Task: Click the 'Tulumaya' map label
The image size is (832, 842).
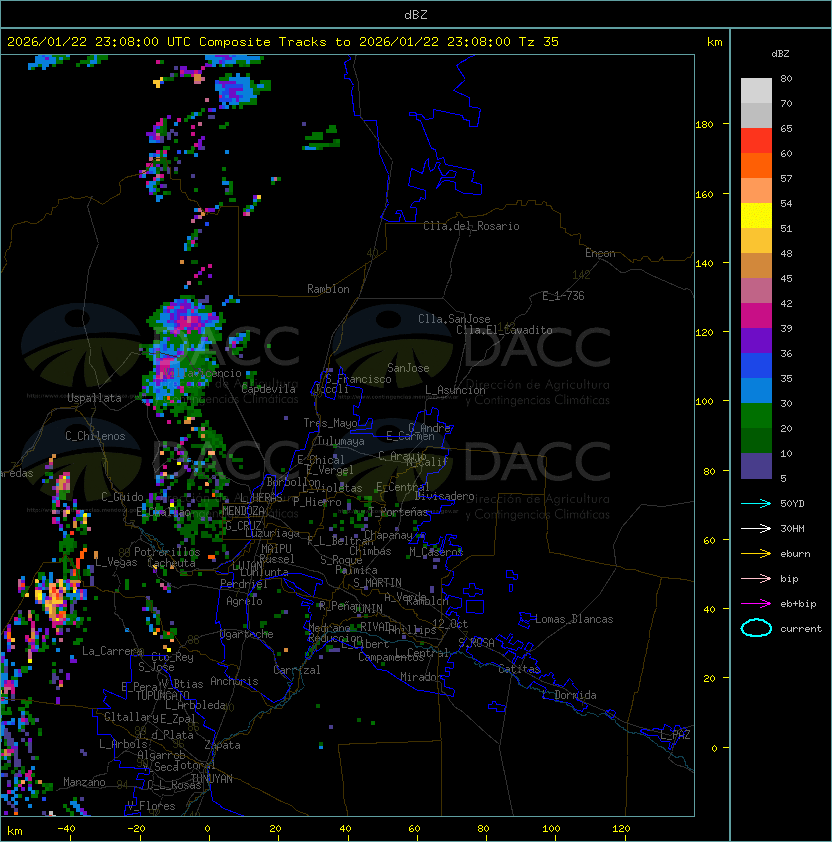Action: pyautogui.click(x=341, y=441)
